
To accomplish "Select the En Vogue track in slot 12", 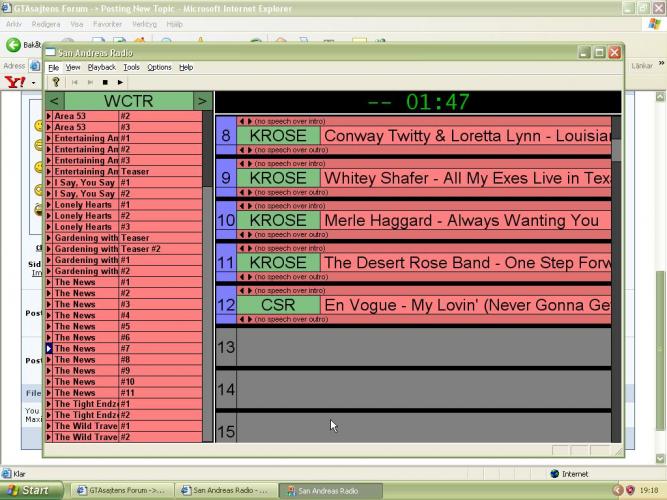I will pos(466,304).
